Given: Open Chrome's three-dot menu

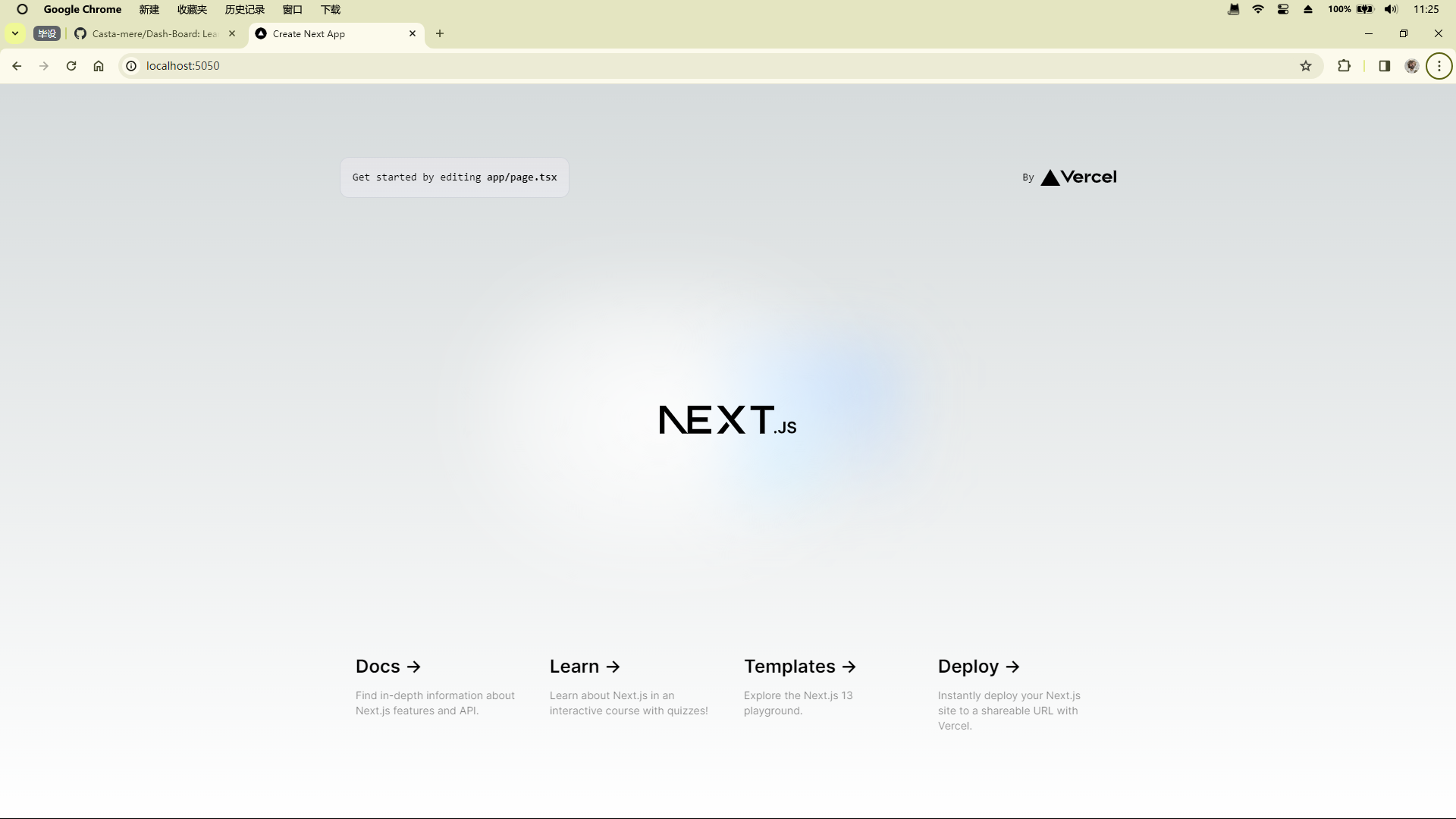Looking at the screenshot, I should [1439, 66].
